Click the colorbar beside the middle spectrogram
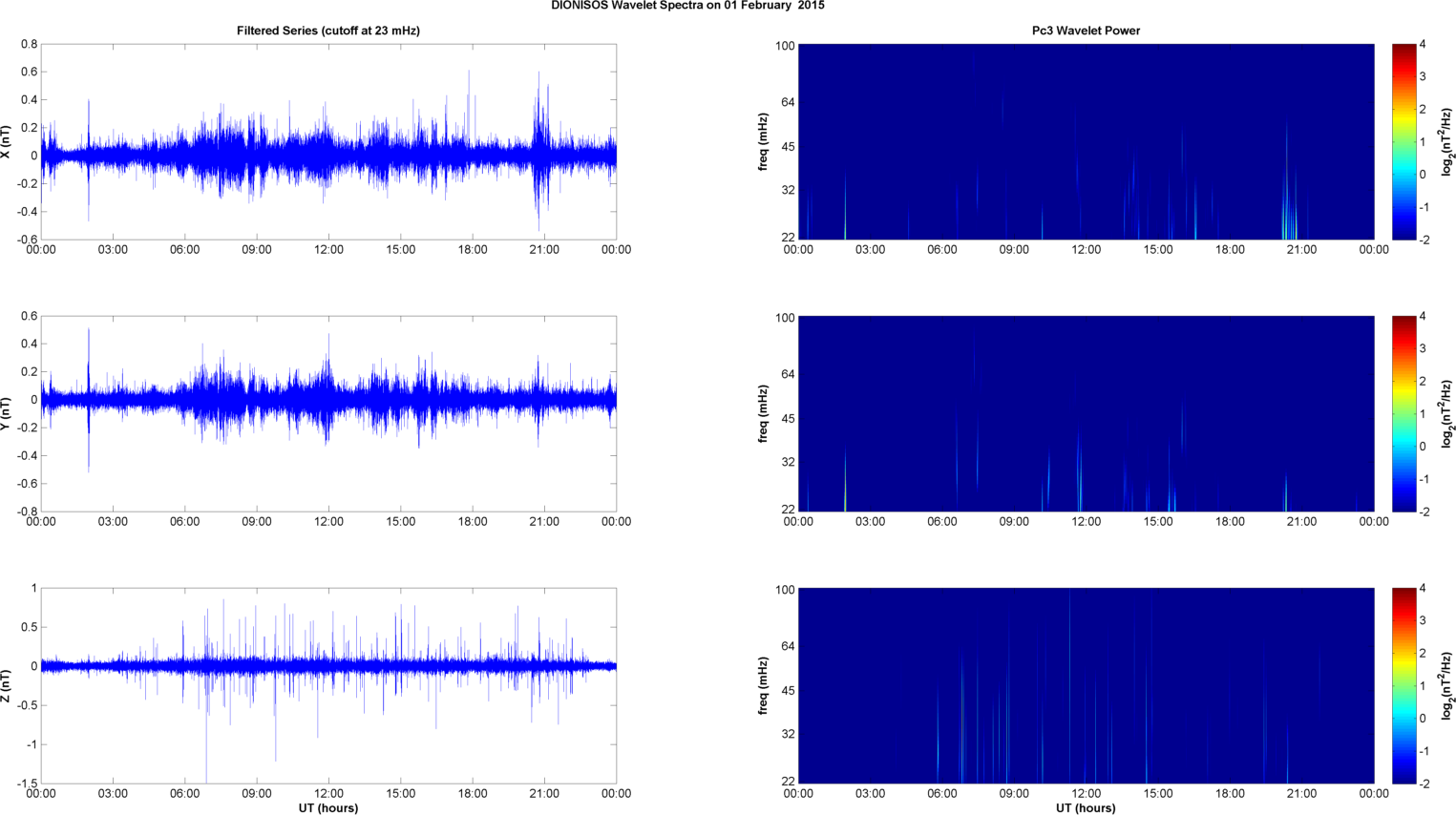 click(x=1403, y=413)
